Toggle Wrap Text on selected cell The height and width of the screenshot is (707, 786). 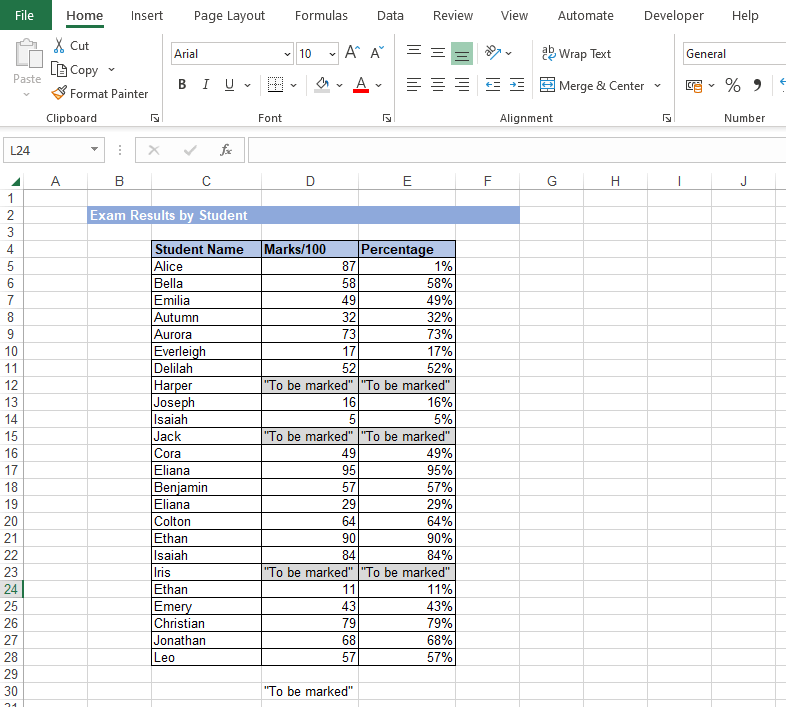576,54
